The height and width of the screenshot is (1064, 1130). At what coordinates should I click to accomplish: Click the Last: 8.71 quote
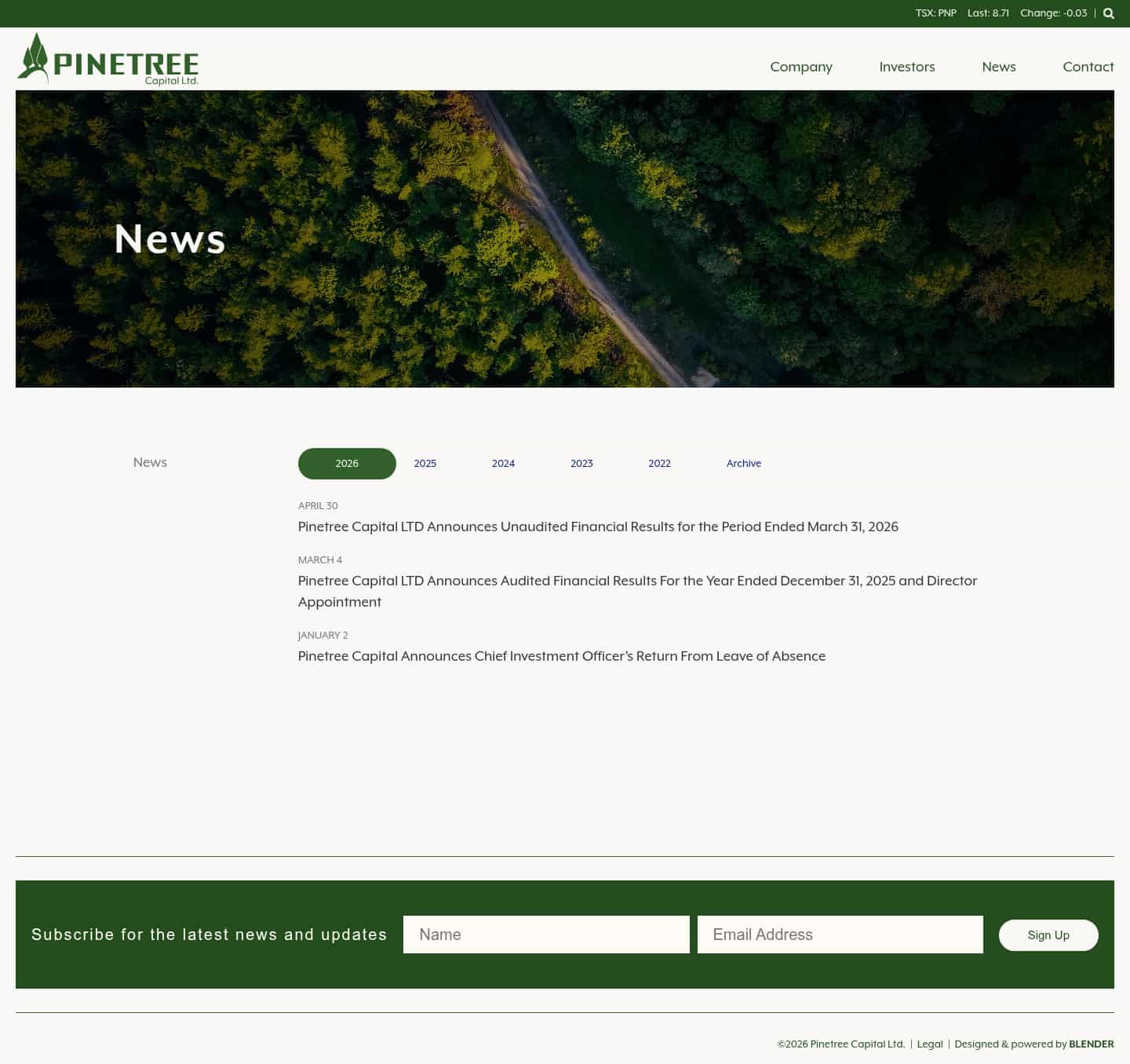point(989,13)
